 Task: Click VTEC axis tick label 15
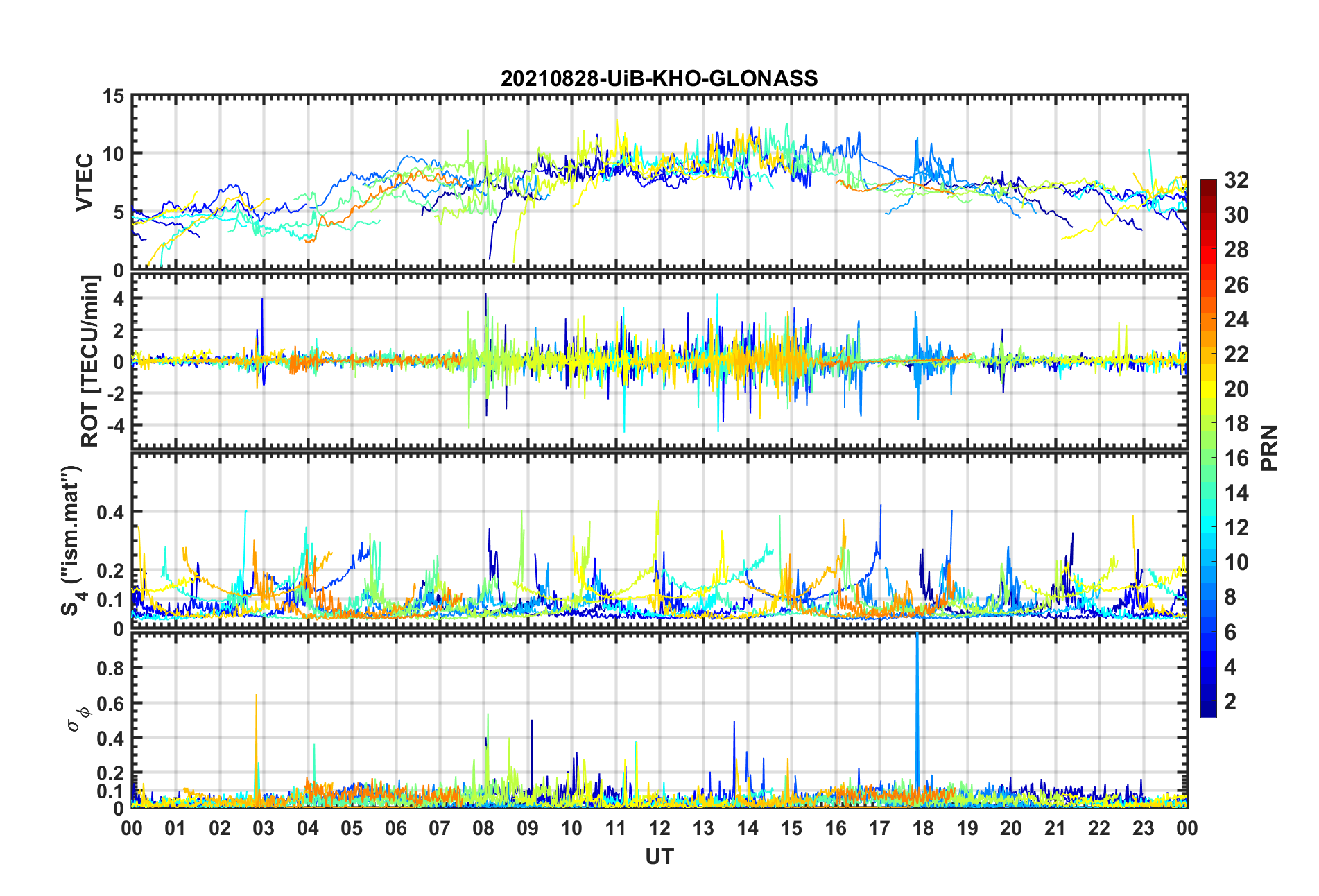click(113, 96)
